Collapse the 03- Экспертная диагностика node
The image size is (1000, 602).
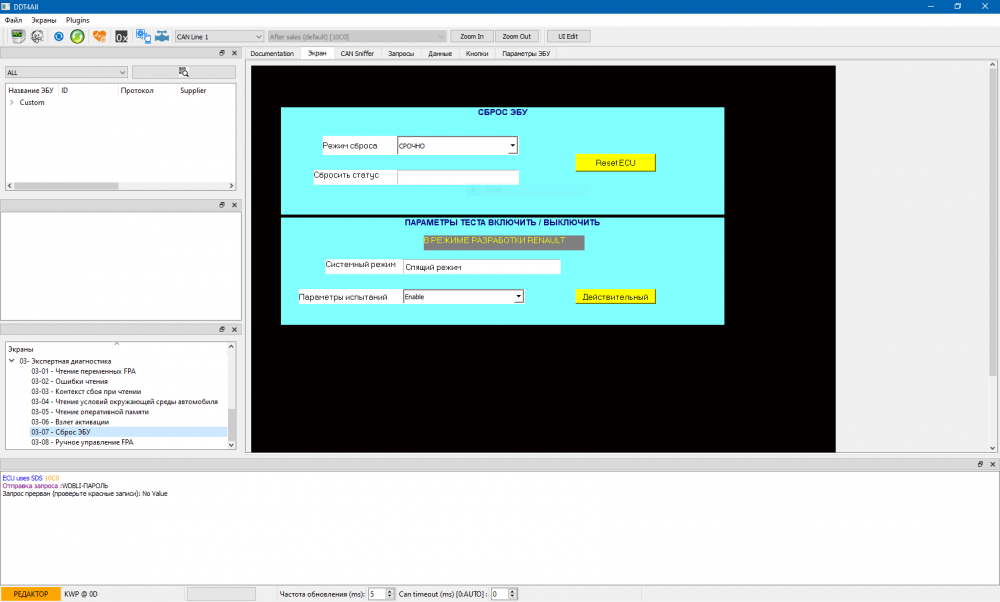[11, 361]
